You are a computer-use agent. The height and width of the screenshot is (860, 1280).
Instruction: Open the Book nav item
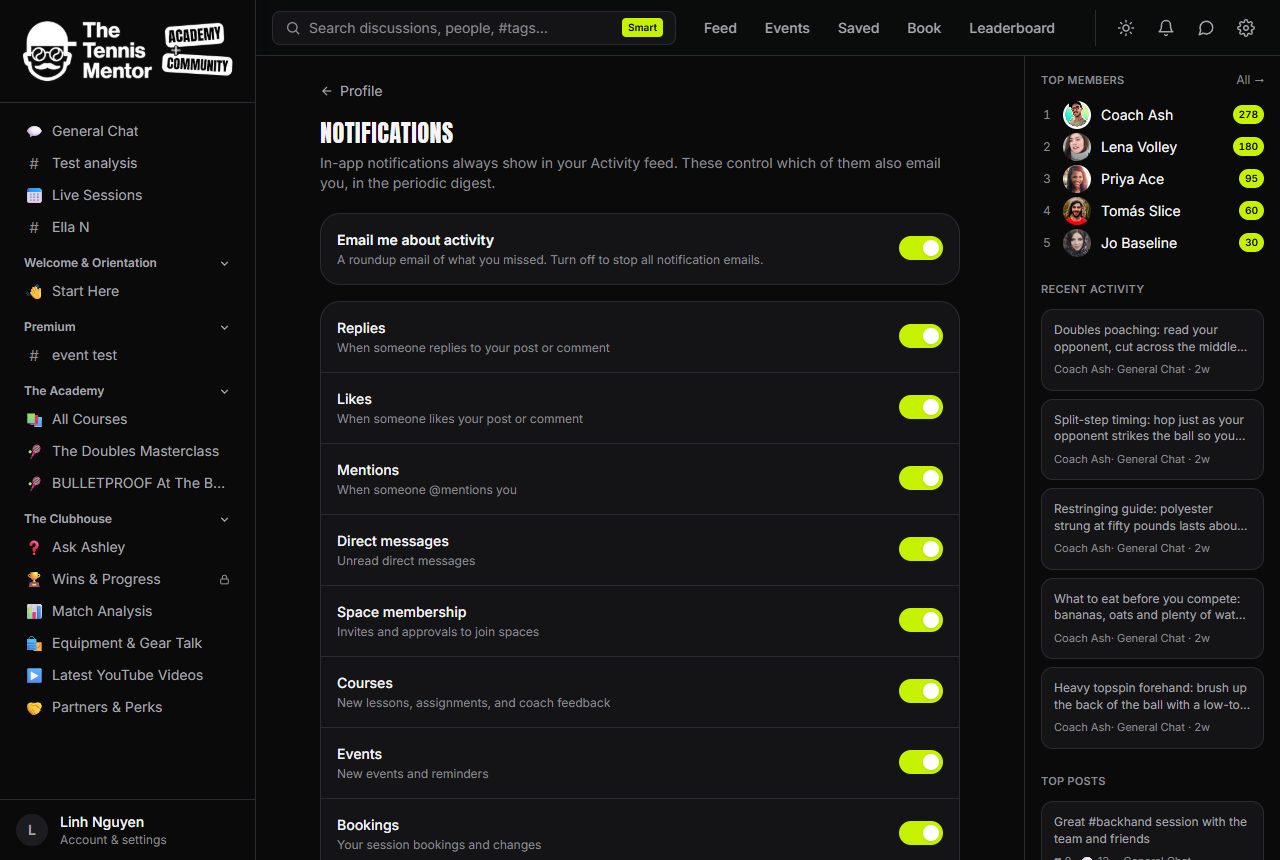click(x=924, y=28)
